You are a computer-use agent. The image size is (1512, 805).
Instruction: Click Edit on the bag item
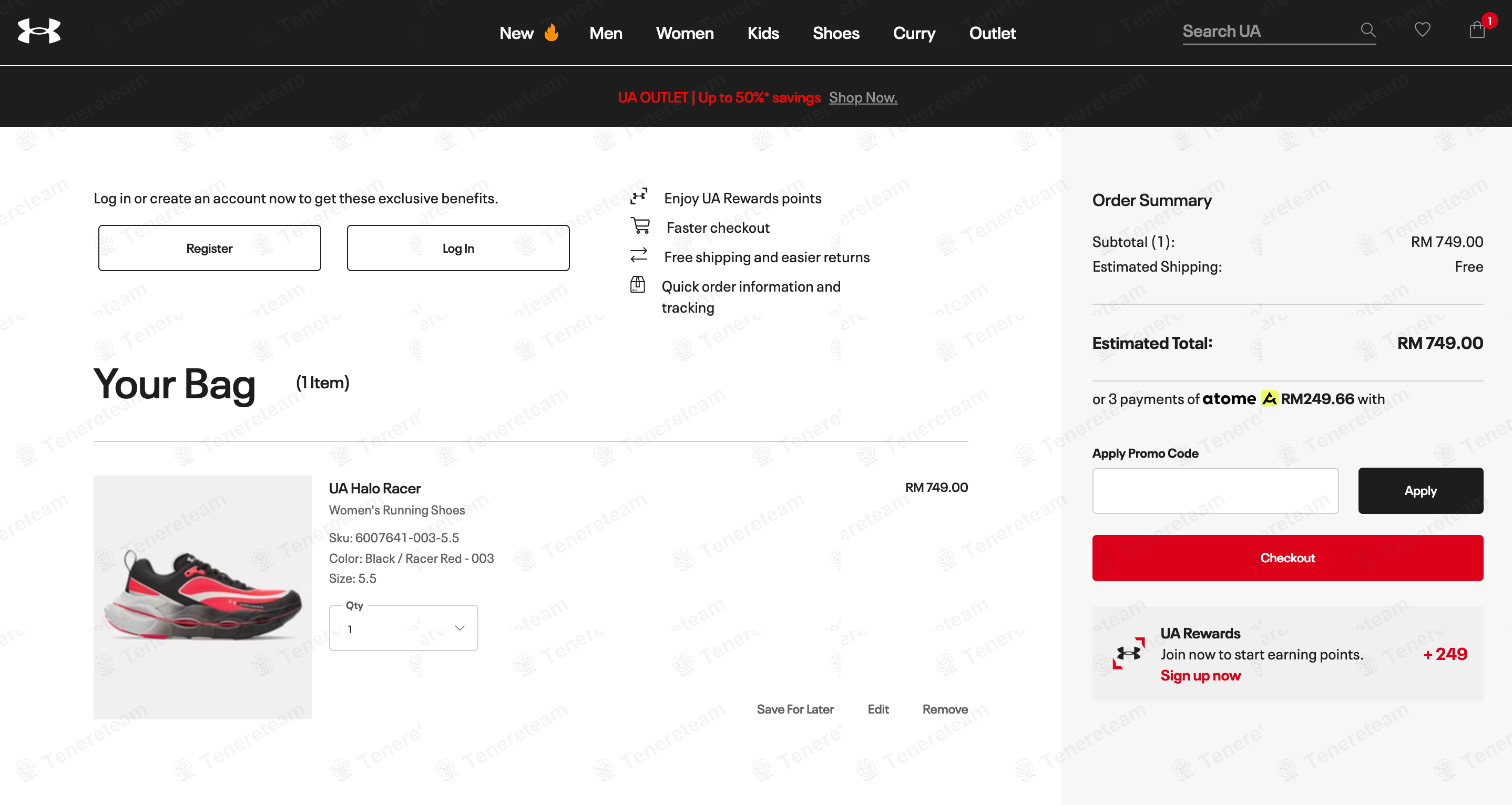tap(878, 709)
